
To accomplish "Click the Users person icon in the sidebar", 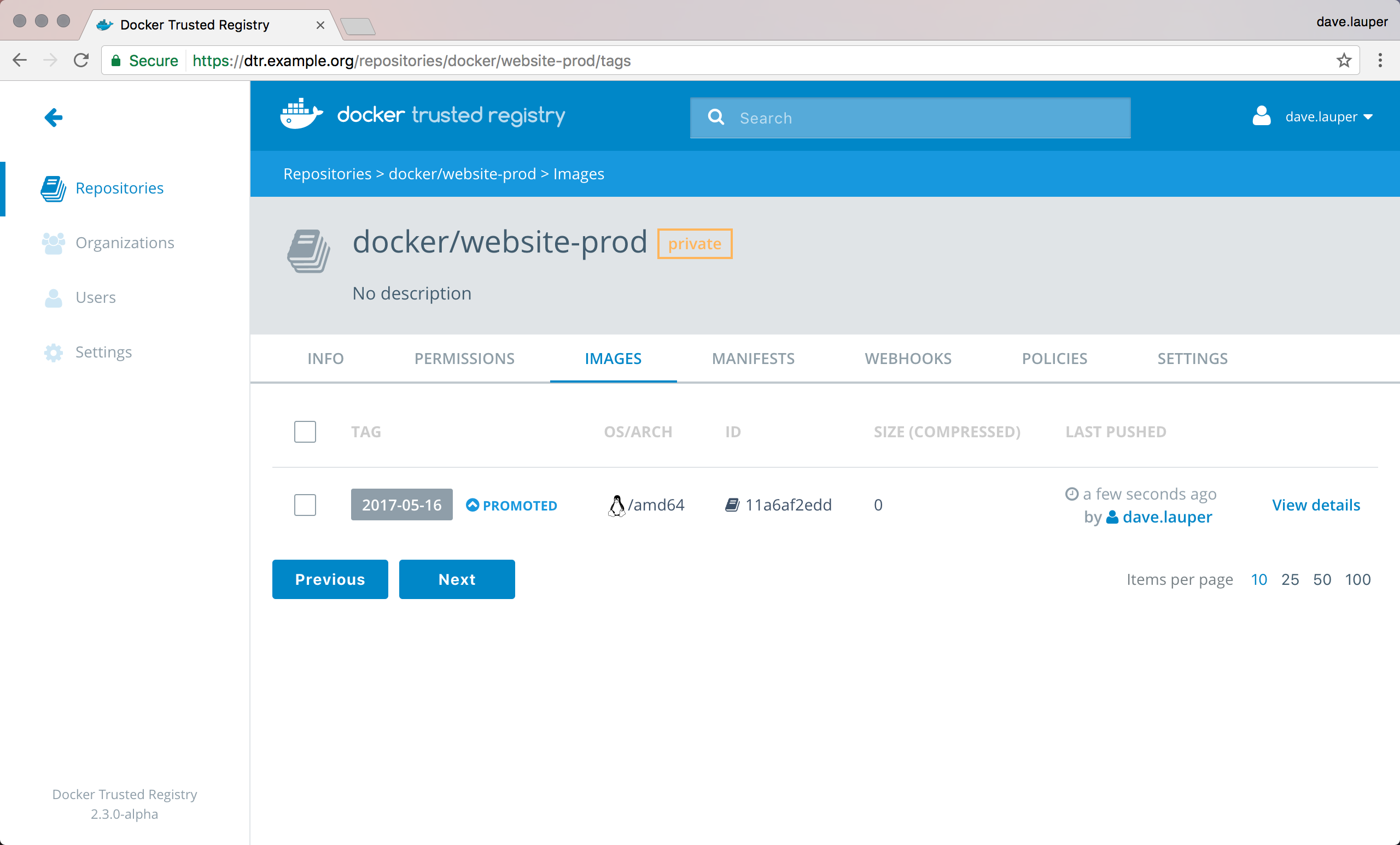I will [x=54, y=297].
